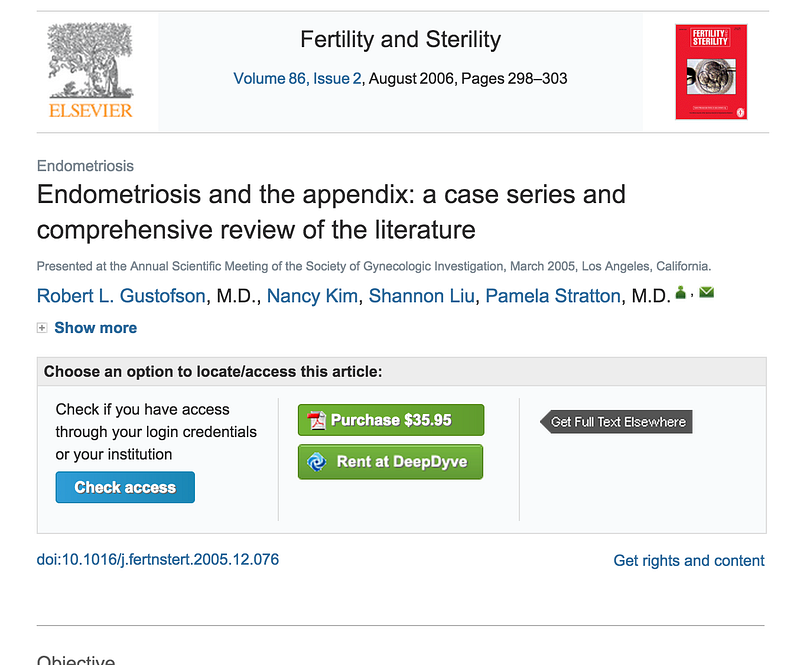Image resolution: width=800 pixels, height=665 pixels.
Task: Expand the Show more author details
Action: pos(95,328)
